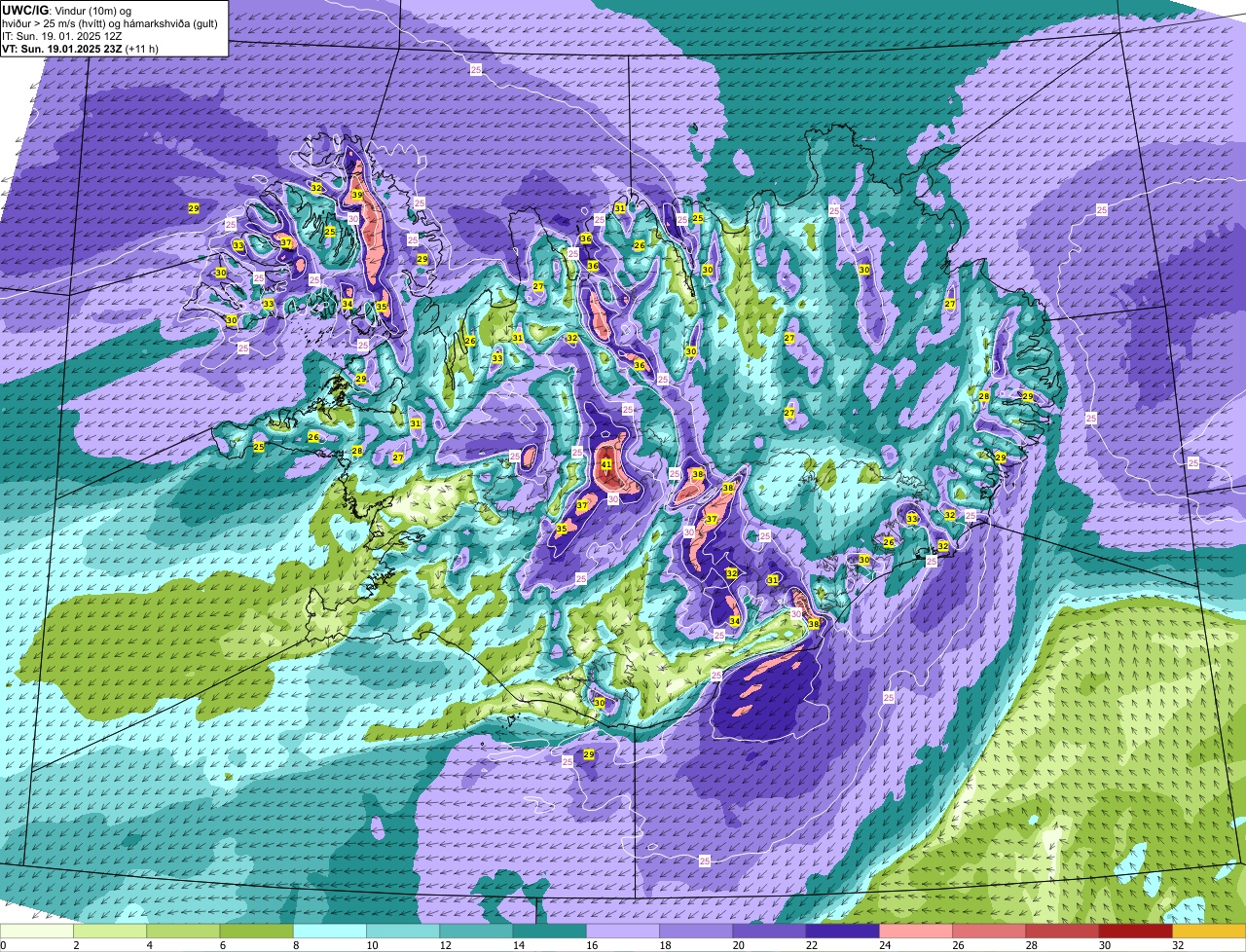Select the salmon 26–28 color scale segment
This screenshot has height=952, width=1246.
point(989,931)
